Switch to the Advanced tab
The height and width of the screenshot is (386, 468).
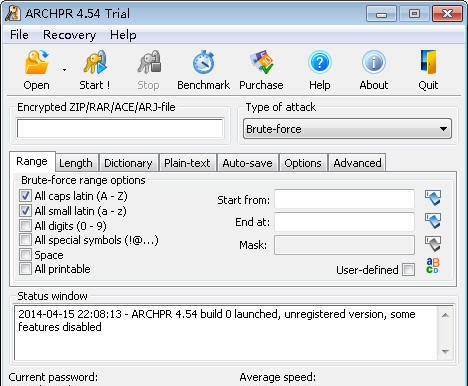point(357,163)
